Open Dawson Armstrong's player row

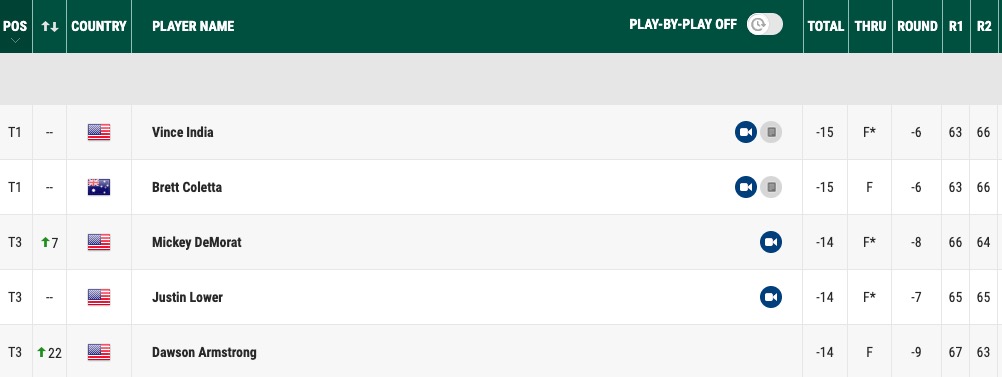[501, 352]
